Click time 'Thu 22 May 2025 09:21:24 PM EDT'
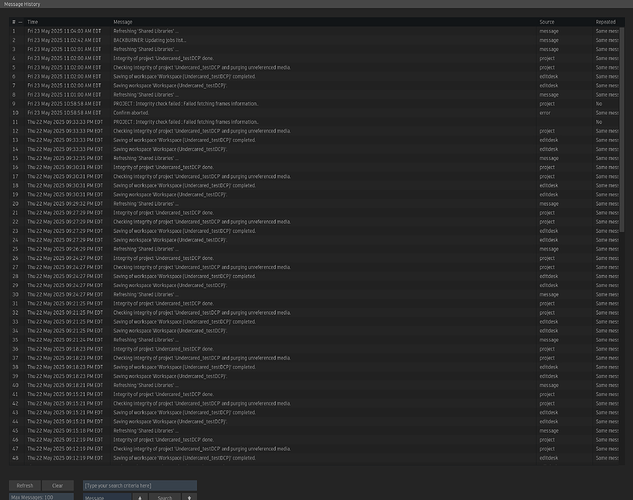This screenshot has height=500, width=633. click(x=65, y=340)
